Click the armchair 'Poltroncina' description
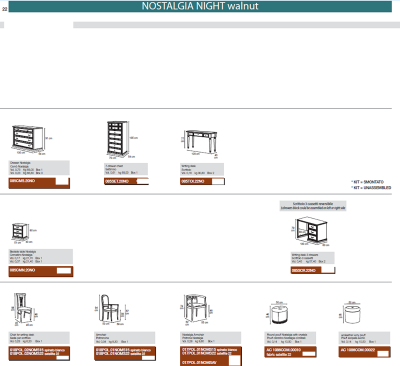This screenshot has width=400, height=366. tap(125, 338)
